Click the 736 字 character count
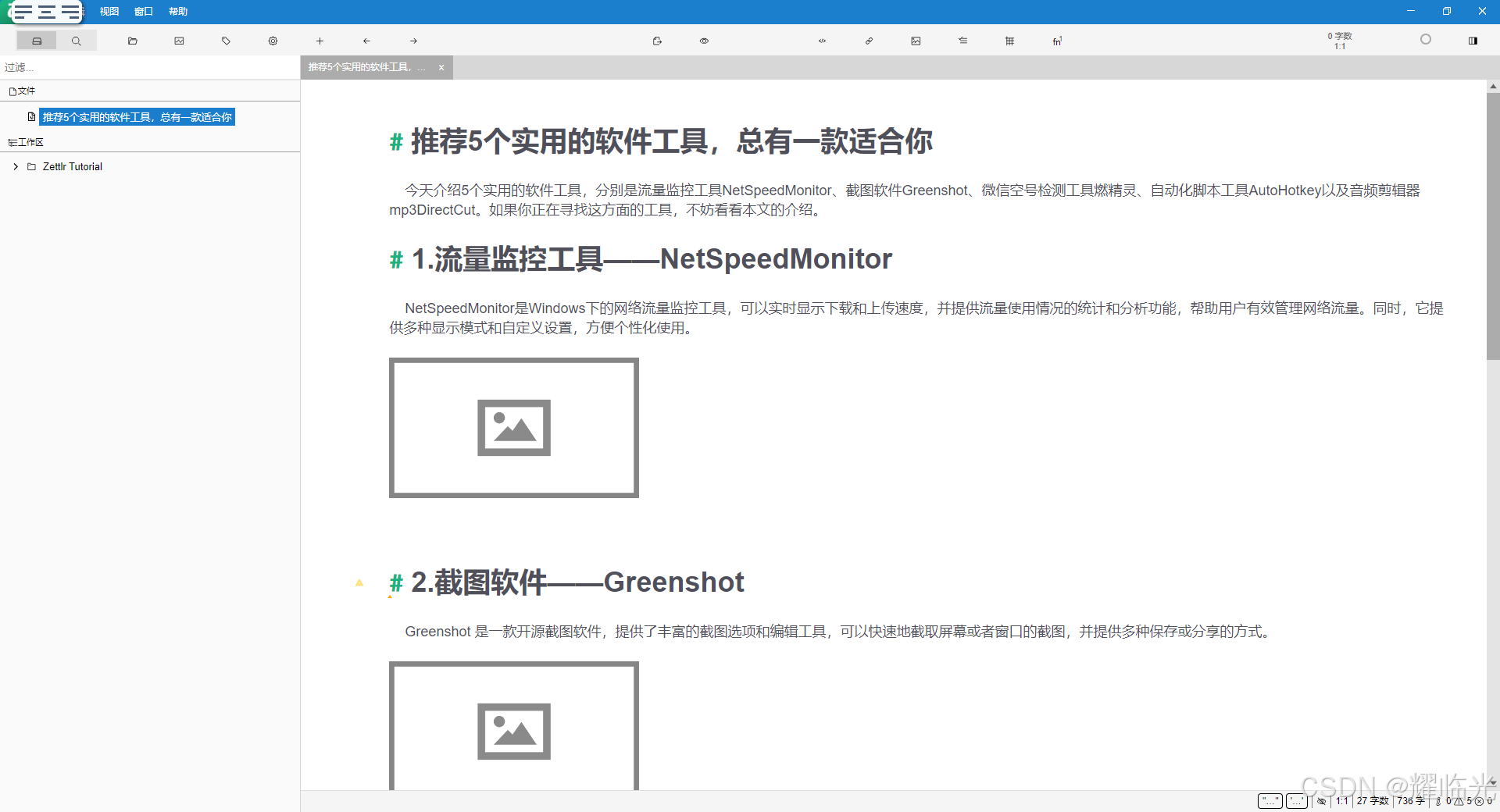This screenshot has width=1500, height=812. click(x=1411, y=801)
